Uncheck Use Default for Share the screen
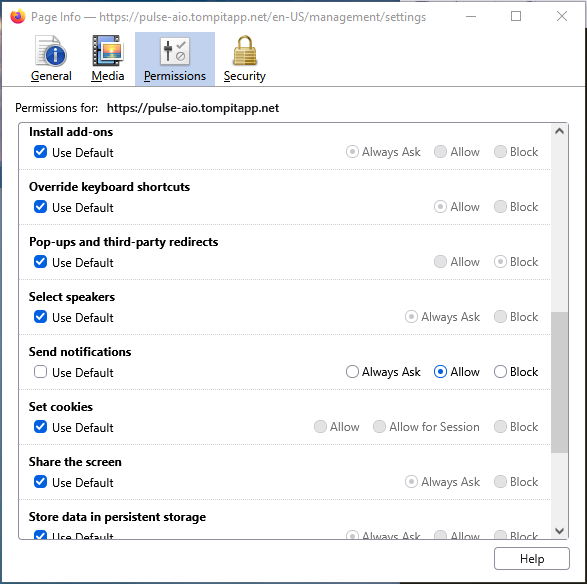Image resolution: width=587 pixels, height=584 pixels. click(40, 482)
